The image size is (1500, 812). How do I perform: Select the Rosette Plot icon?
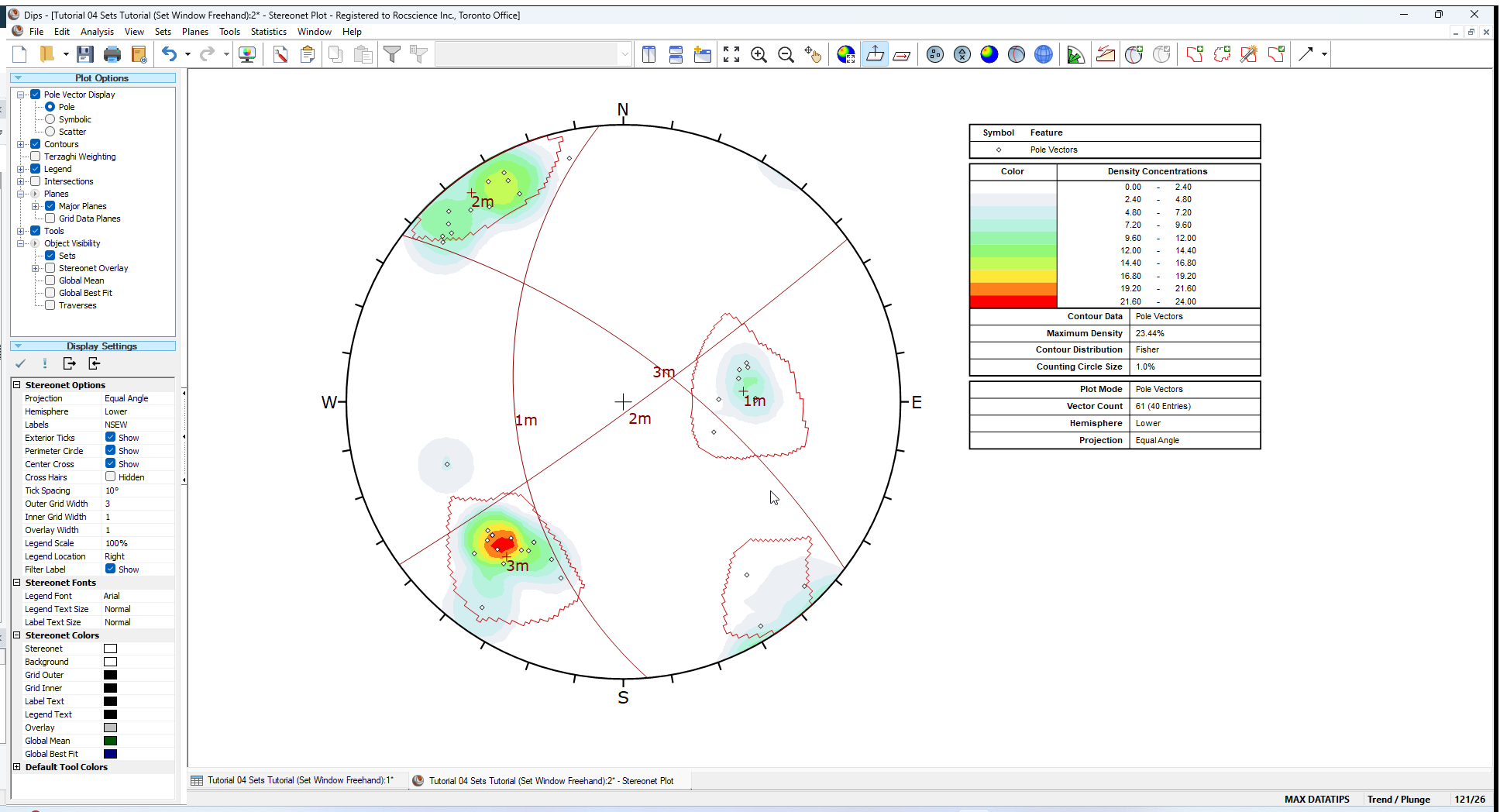1075,54
